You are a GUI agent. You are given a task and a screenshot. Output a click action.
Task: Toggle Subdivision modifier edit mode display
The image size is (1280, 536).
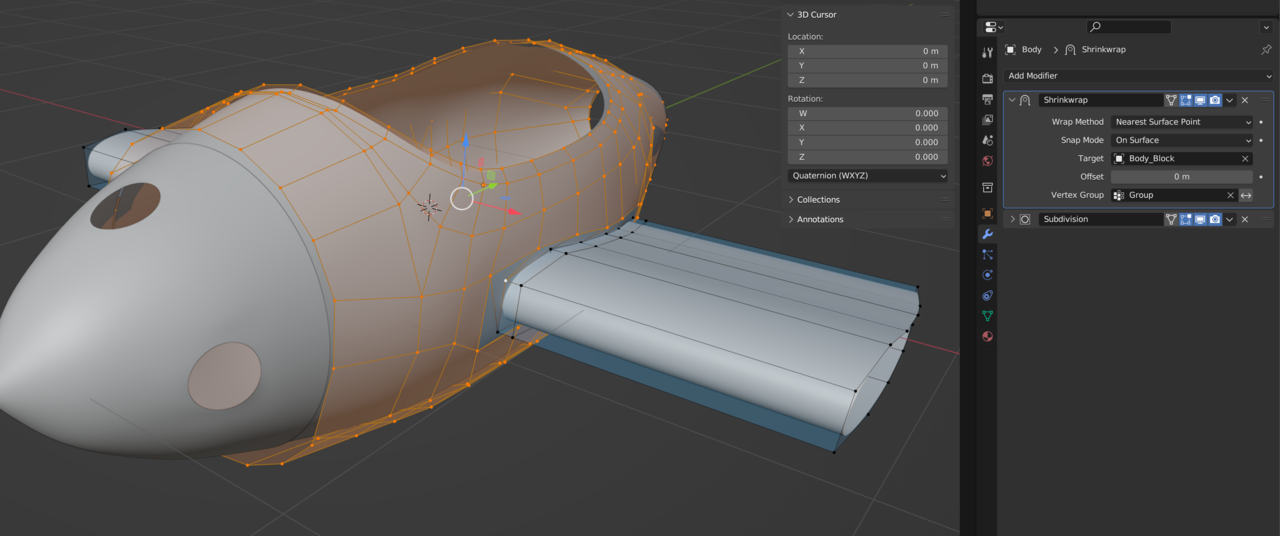click(1186, 219)
